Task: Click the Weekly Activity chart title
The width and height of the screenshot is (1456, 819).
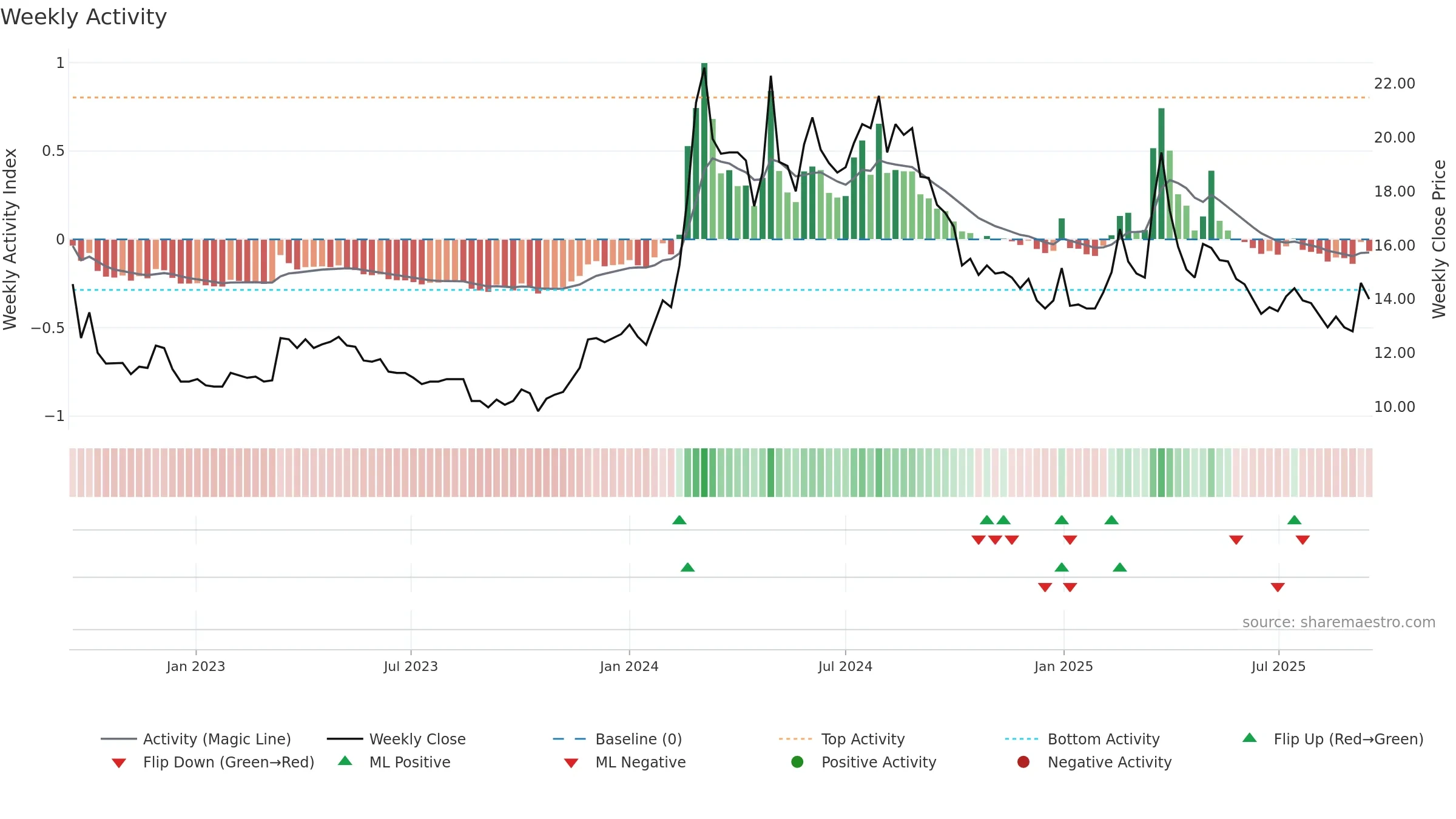Action: (x=84, y=17)
